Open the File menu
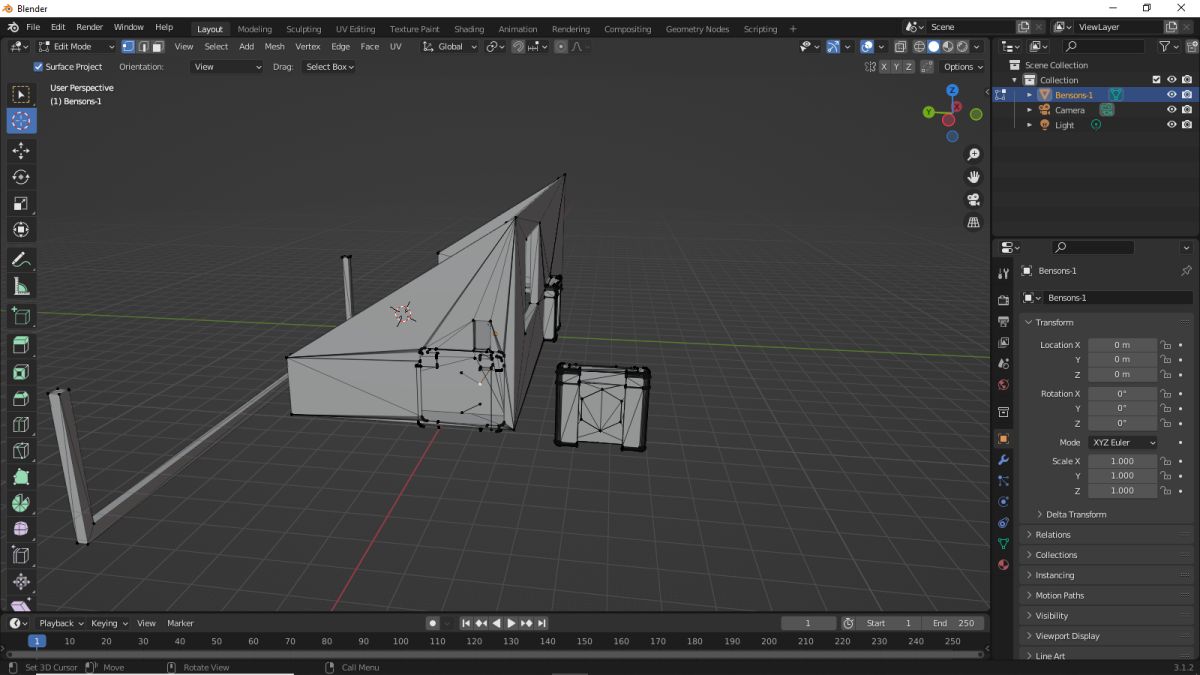1200x675 pixels. pyautogui.click(x=33, y=27)
